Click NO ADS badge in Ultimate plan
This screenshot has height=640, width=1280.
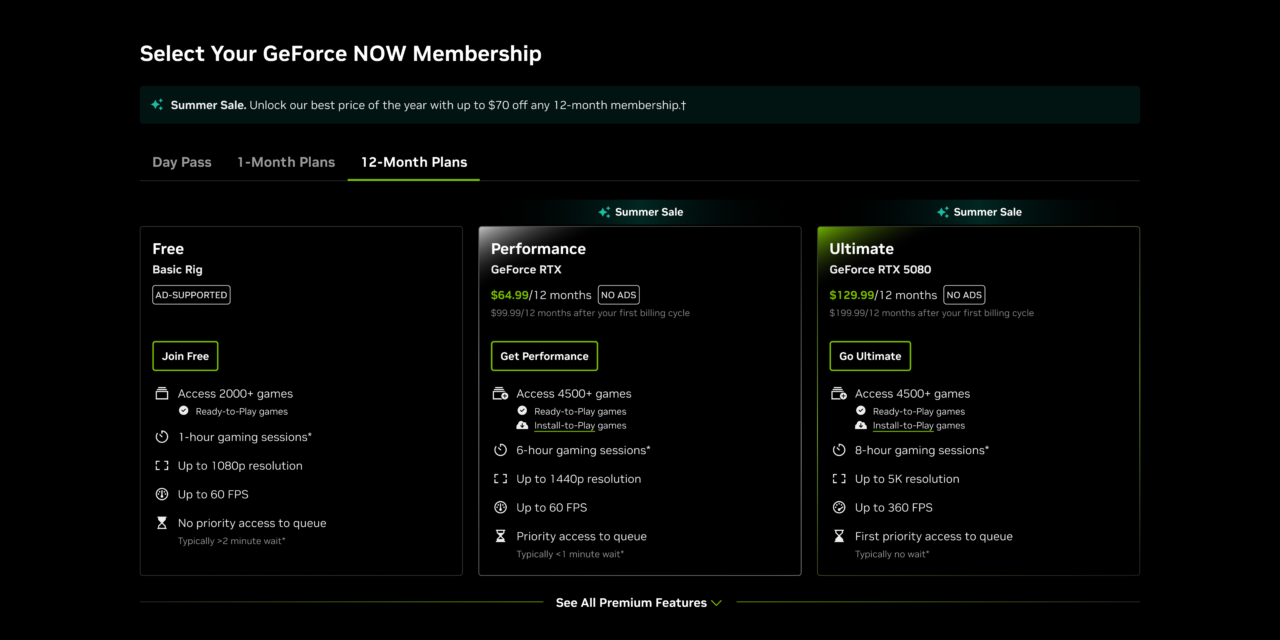tap(964, 295)
